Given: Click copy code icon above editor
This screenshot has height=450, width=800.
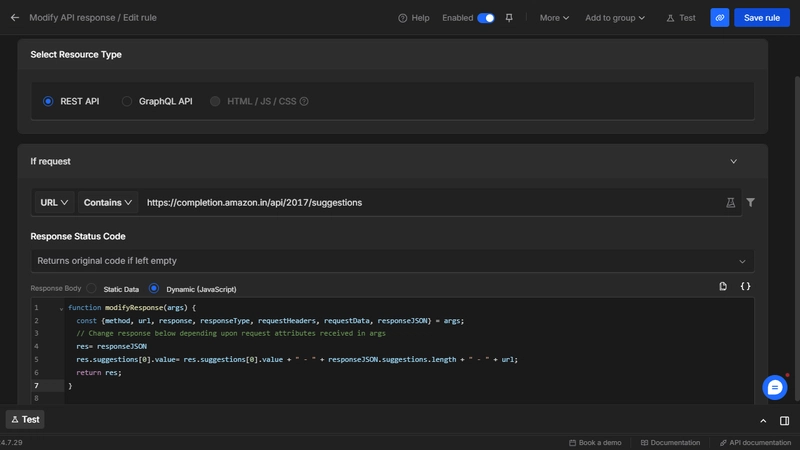Looking at the screenshot, I should (723, 286).
